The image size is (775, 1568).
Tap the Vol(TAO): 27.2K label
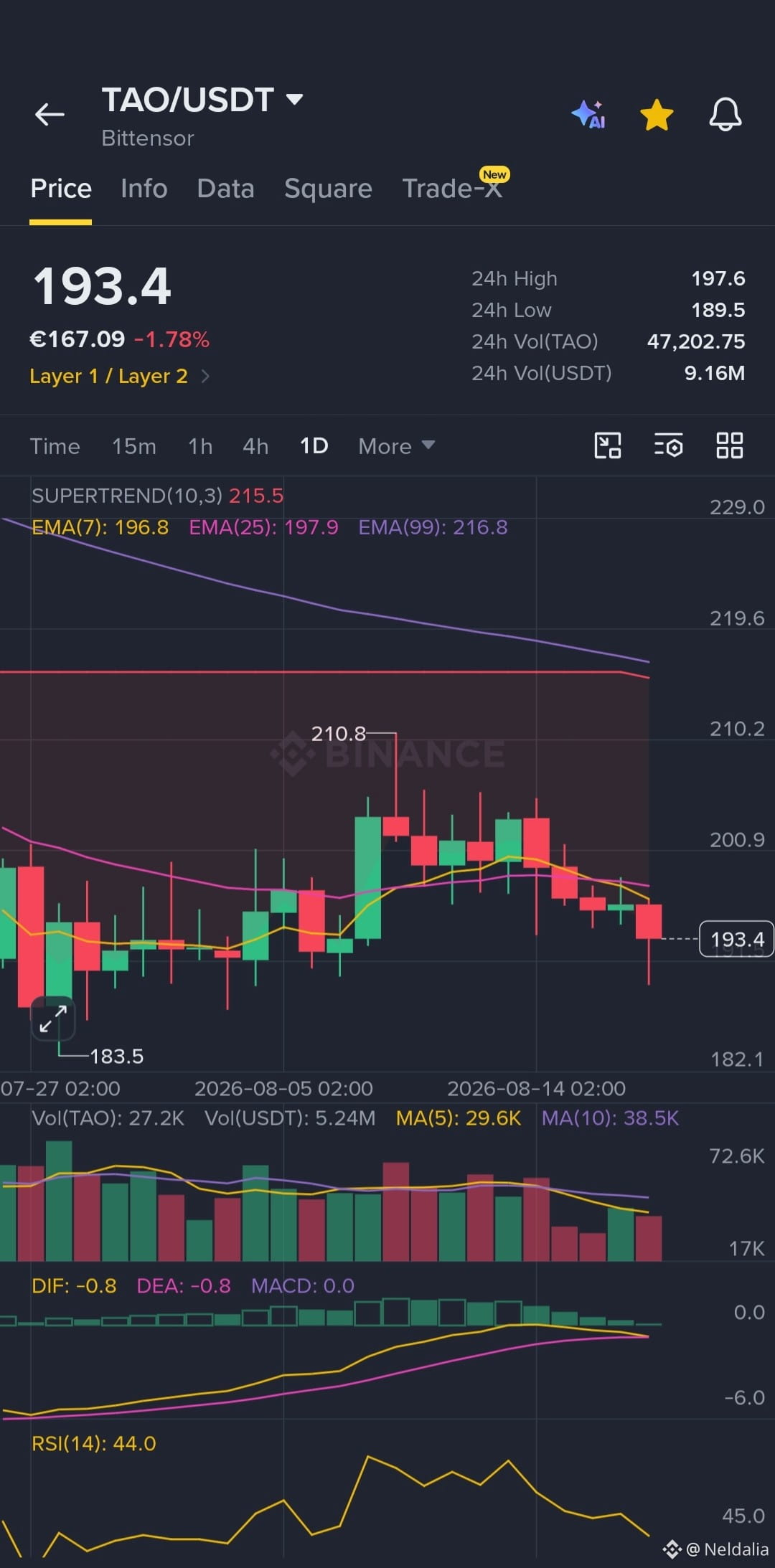tap(108, 1118)
